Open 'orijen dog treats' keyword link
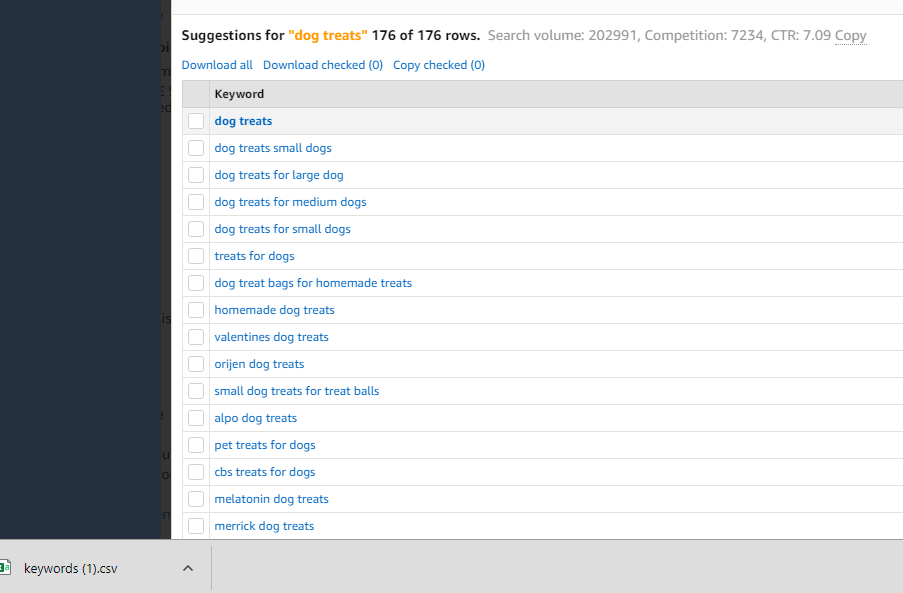 [x=259, y=364]
